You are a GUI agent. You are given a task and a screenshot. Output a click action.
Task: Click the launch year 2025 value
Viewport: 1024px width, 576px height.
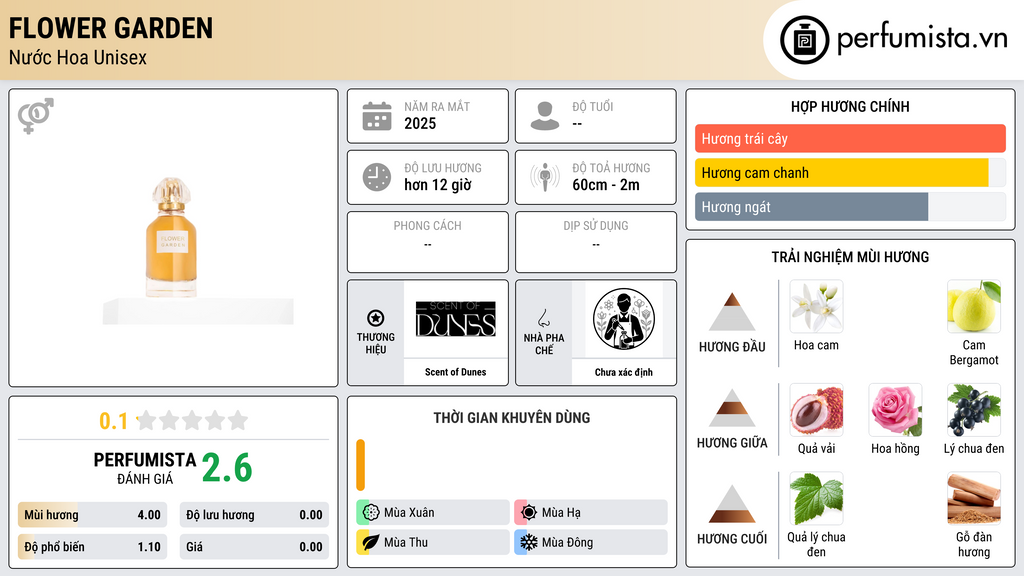tap(420, 123)
